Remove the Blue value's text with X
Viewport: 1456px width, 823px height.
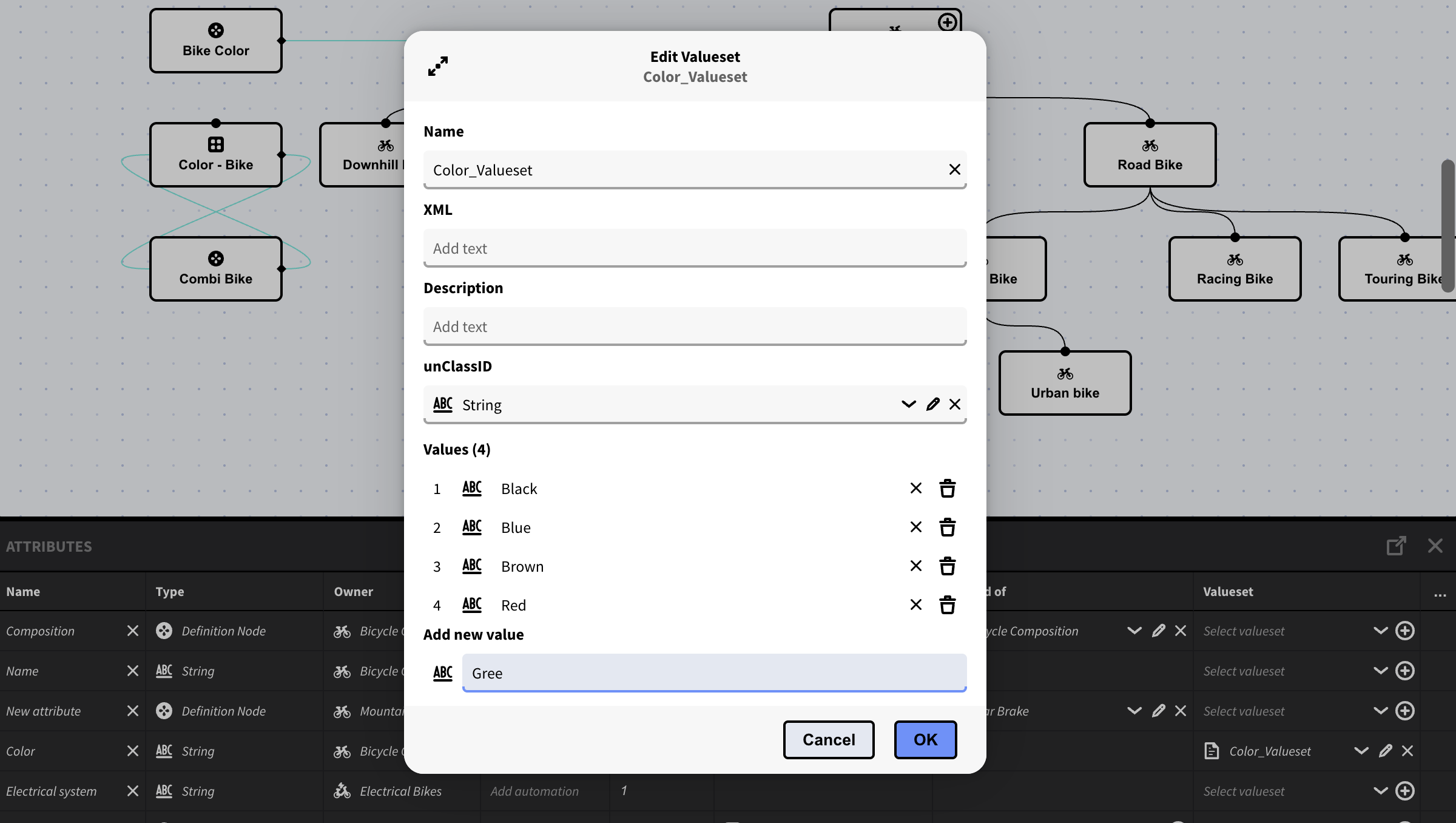[x=915, y=527]
